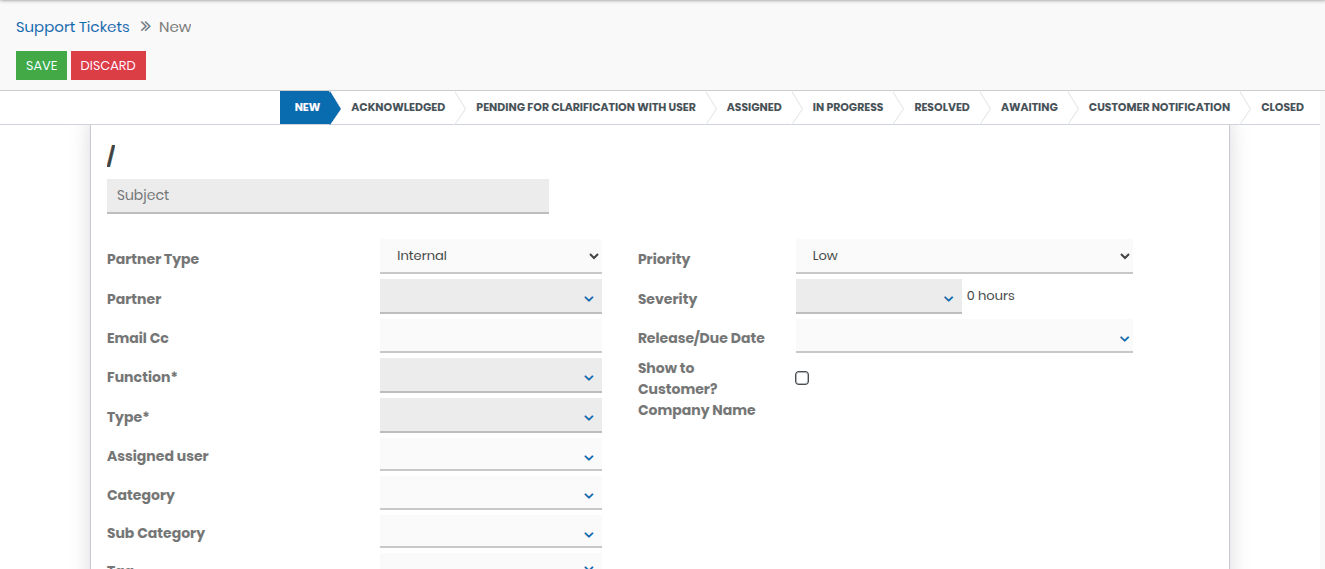The height and width of the screenshot is (569, 1325).
Task: Click the Release/Due Date dropdown arrow
Action: point(1124,339)
